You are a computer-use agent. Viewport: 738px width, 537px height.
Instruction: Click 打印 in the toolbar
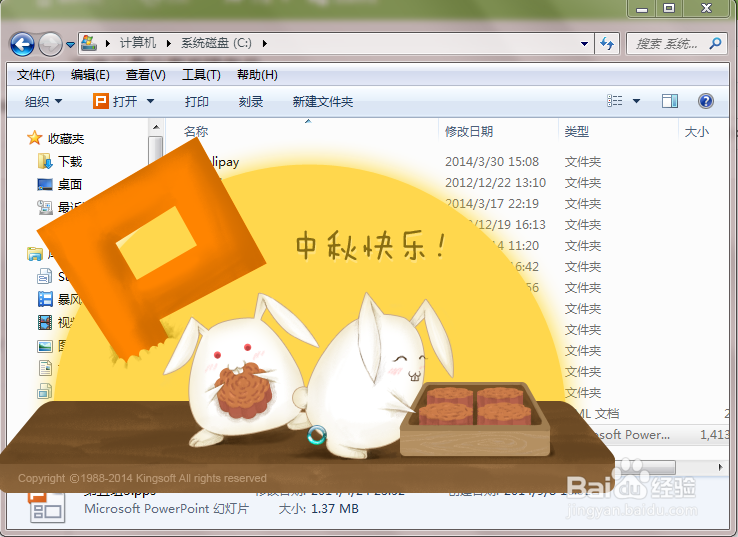(x=197, y=101)
